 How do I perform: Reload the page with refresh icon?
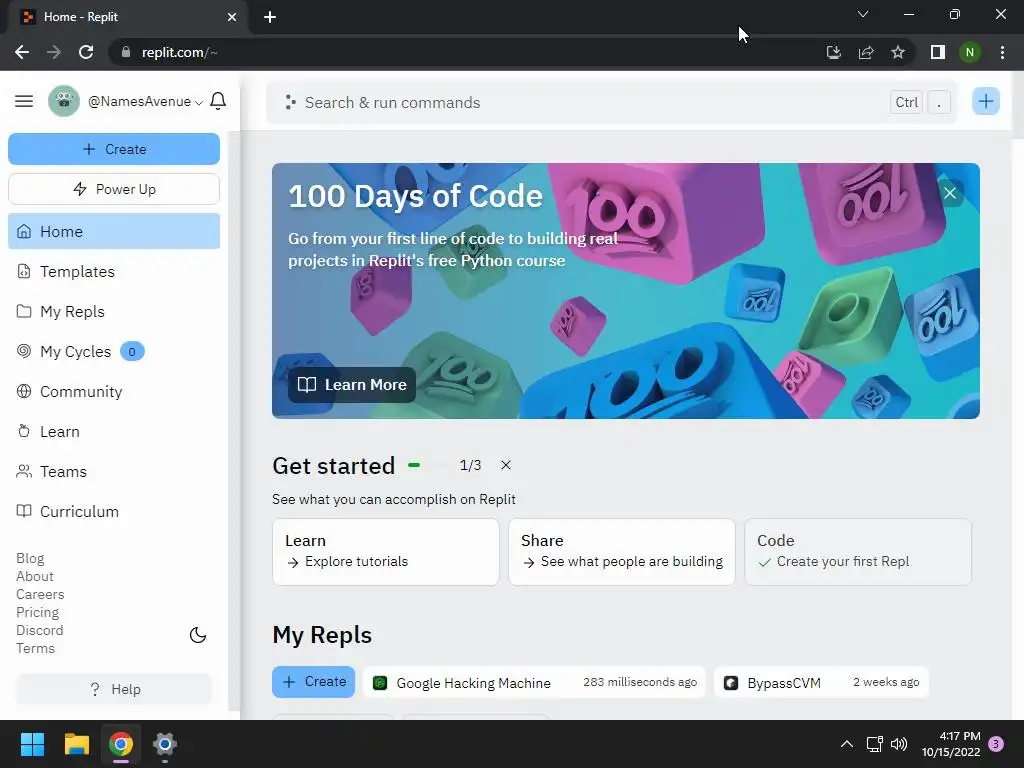pos(86,52)
